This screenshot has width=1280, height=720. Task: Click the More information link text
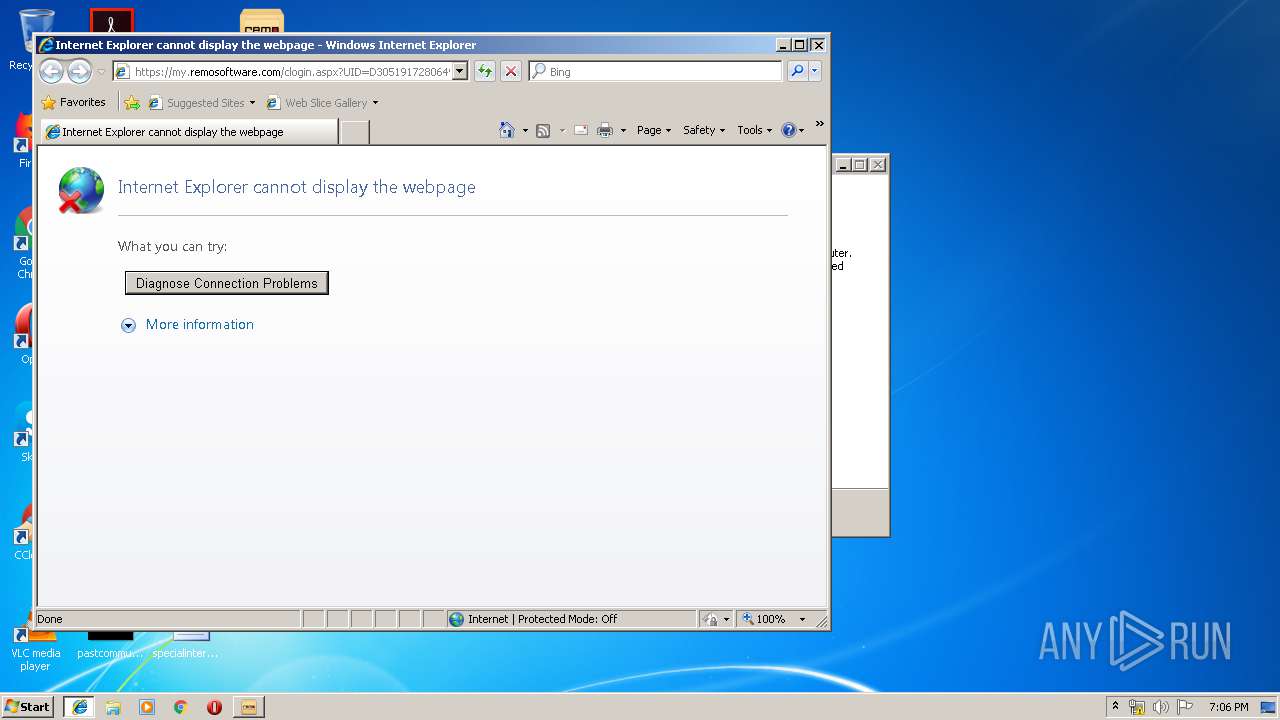200,324
